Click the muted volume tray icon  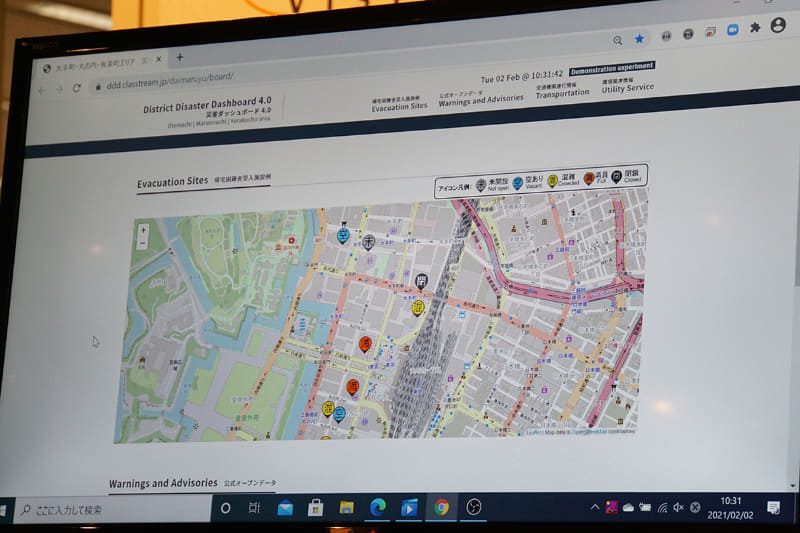679,507
